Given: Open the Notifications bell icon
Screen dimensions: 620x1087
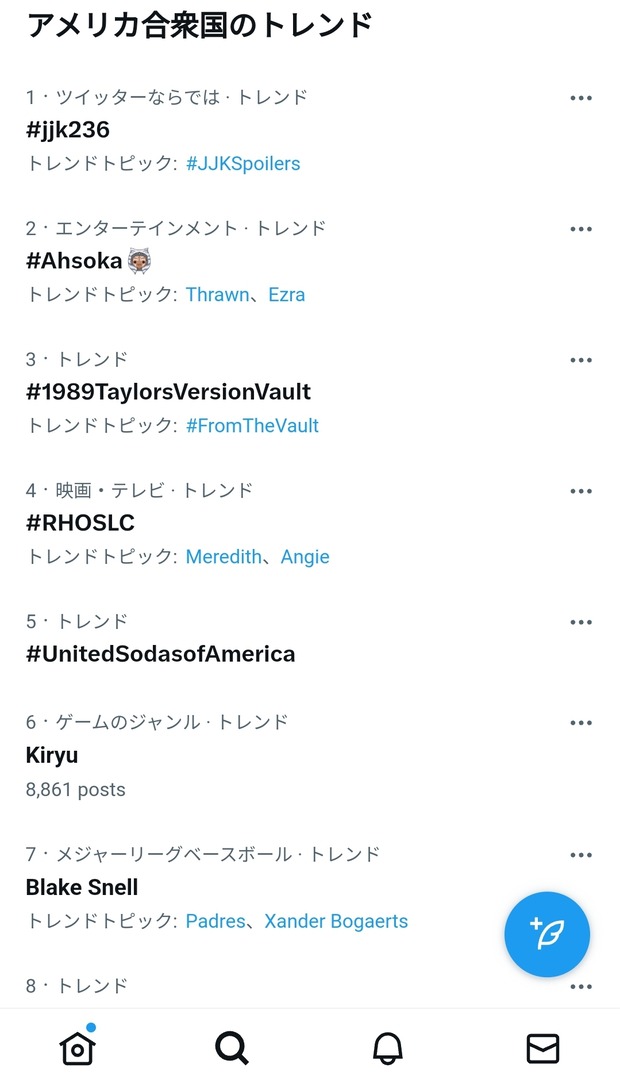Looking at the screenshot, I should tap(387, 1047).
